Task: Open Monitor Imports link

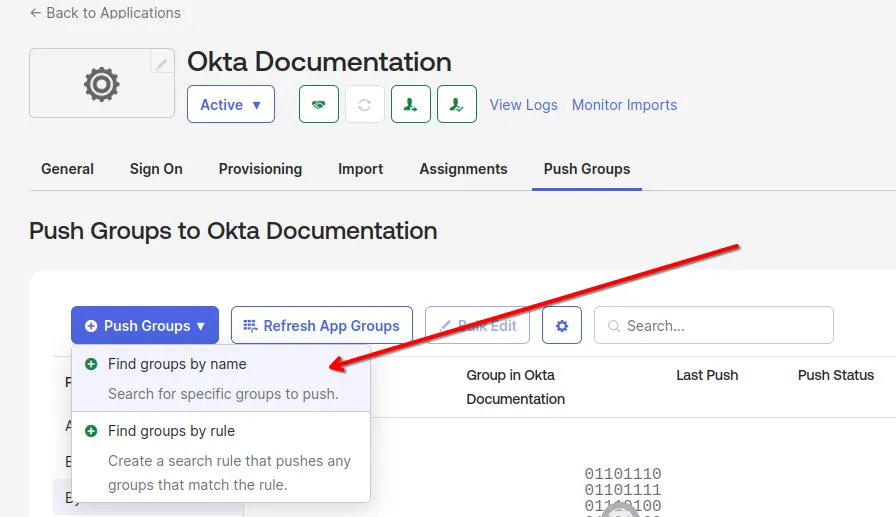Action: tap(625, 105)
